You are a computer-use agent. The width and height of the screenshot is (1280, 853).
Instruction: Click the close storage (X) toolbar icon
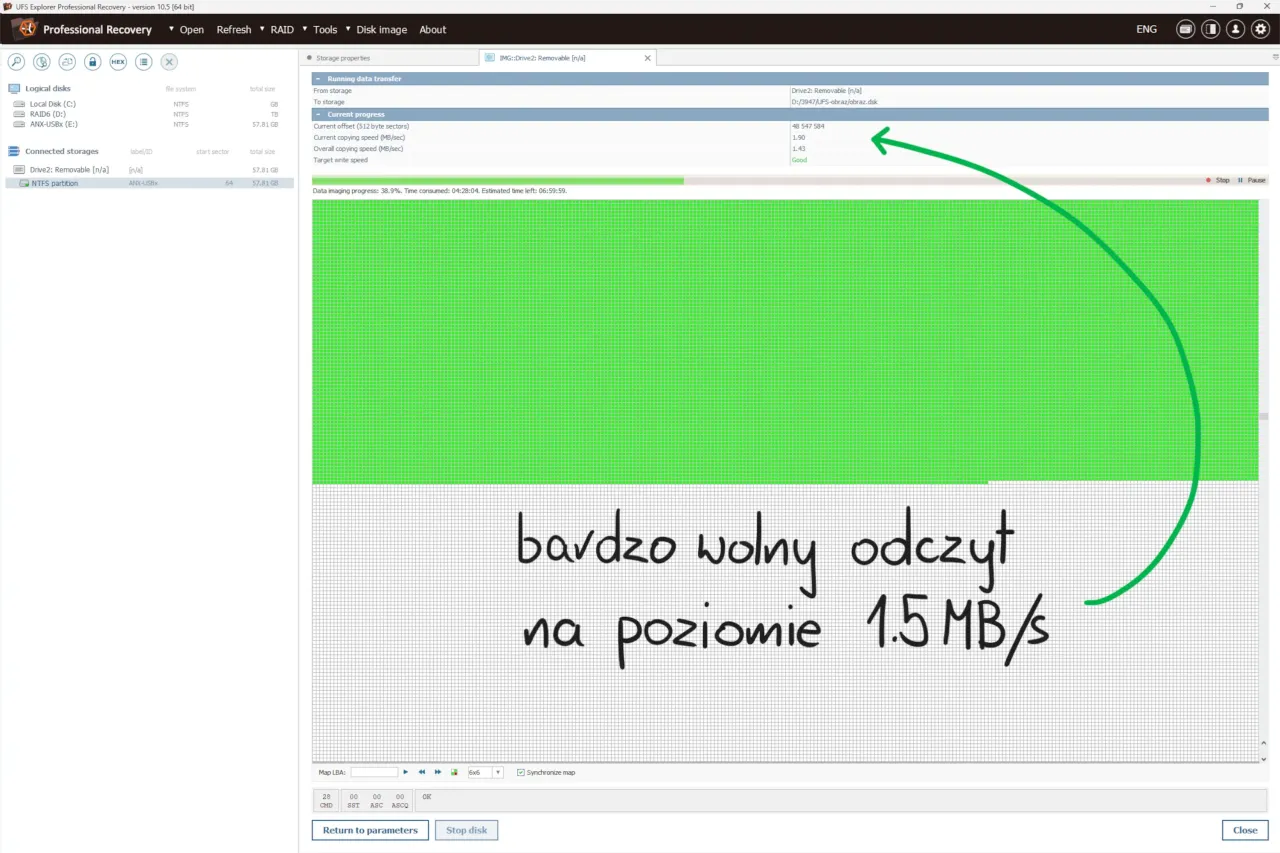[168, 61]
